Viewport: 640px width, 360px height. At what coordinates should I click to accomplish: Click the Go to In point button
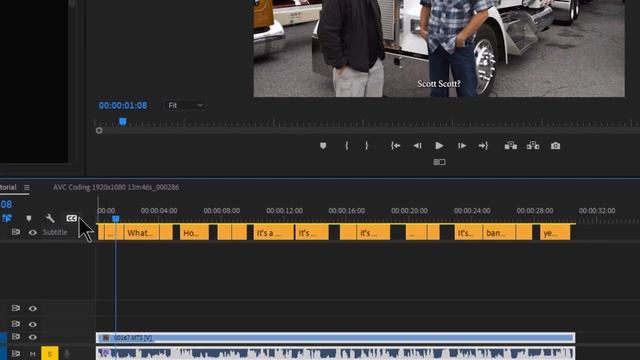coord(395,146)
